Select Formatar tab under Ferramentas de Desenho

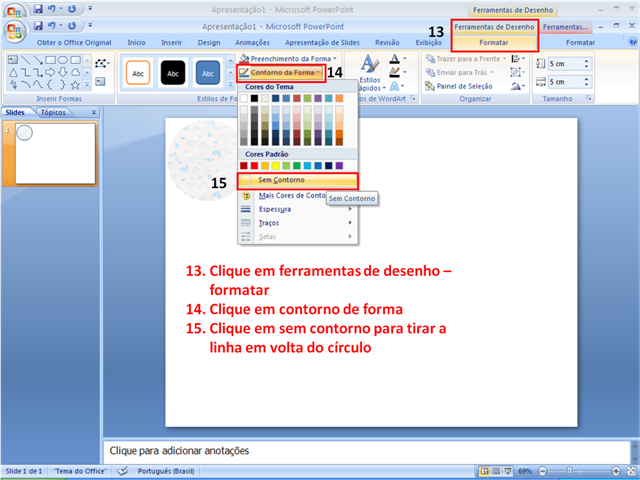pos(494,42)
